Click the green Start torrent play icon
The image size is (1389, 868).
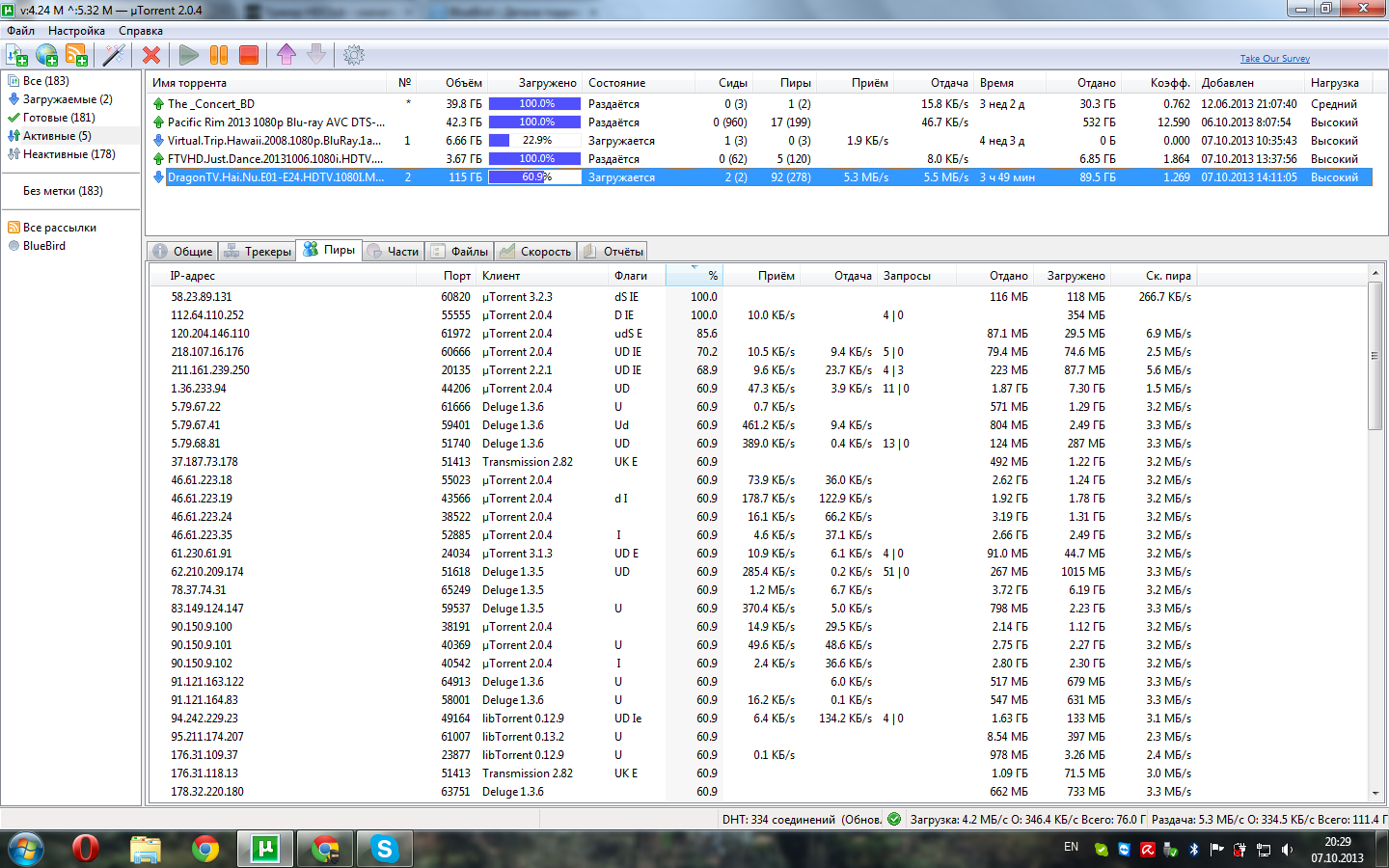(x=189, y=55)
